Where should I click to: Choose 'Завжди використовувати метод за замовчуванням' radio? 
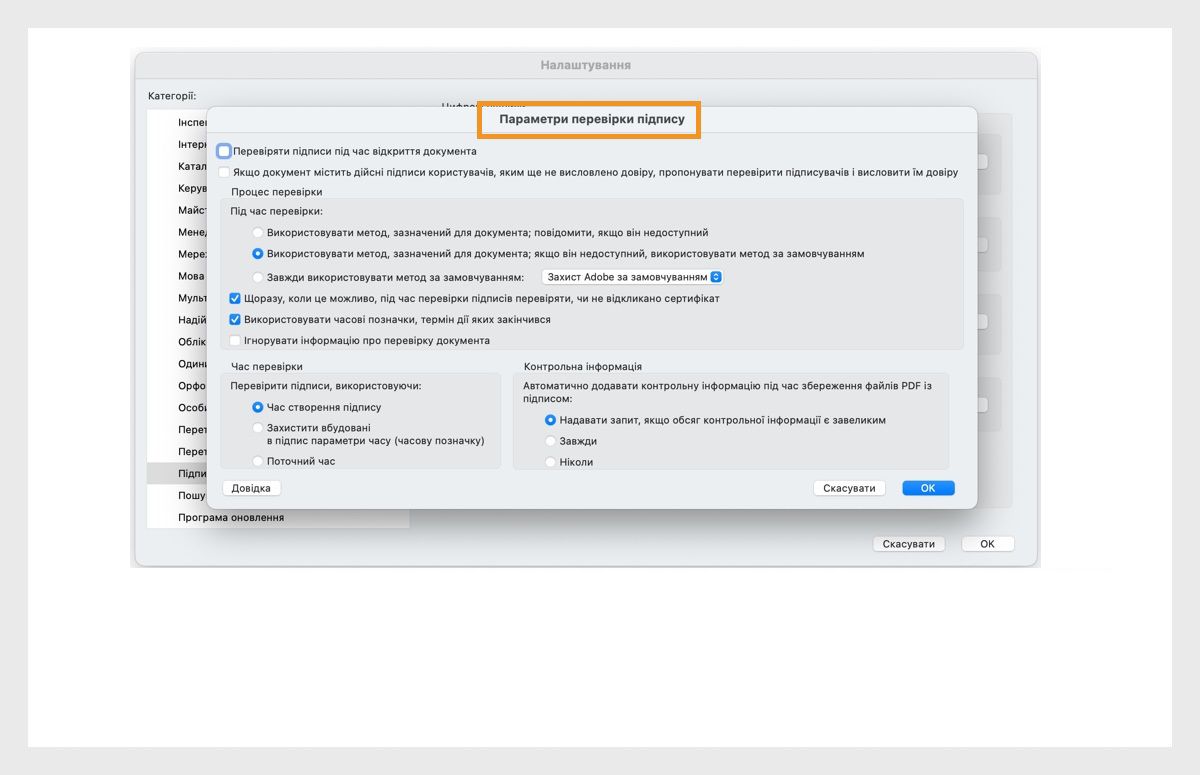coord(258,277)
